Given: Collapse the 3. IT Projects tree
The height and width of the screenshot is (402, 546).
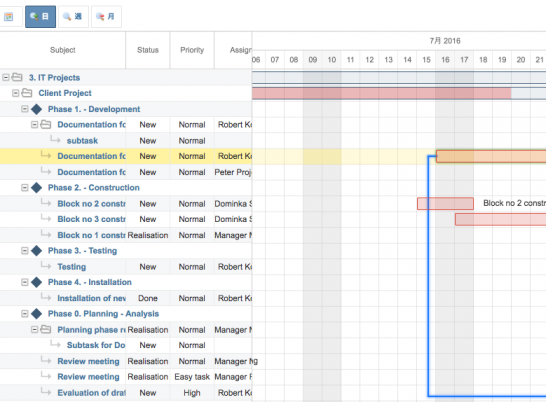Looking at the screenshot, I should pos(6,77).
